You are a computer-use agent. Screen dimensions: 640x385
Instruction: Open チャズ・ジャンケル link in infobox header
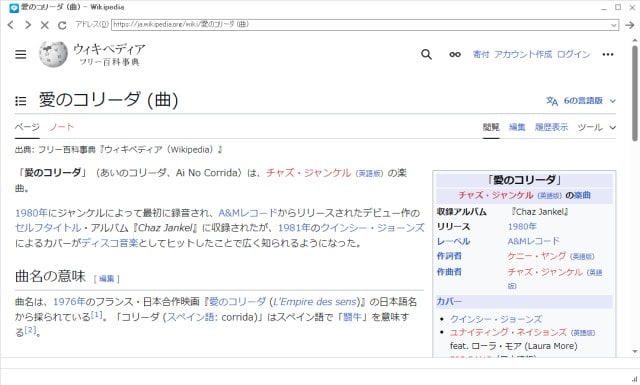[496, 195]
